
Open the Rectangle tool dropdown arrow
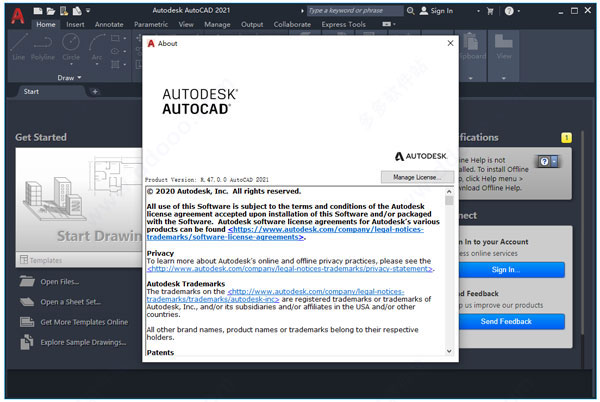125,38
